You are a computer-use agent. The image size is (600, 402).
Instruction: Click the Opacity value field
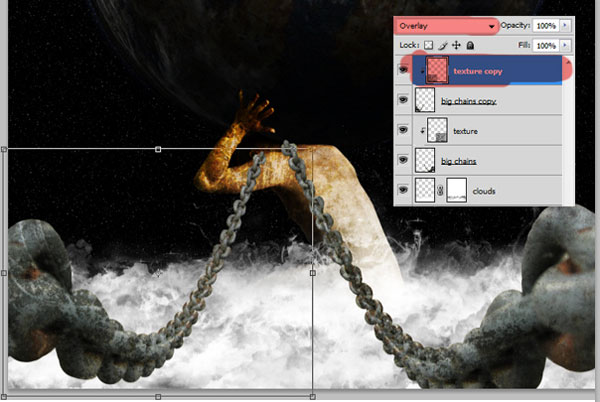[x=545, y=26]
